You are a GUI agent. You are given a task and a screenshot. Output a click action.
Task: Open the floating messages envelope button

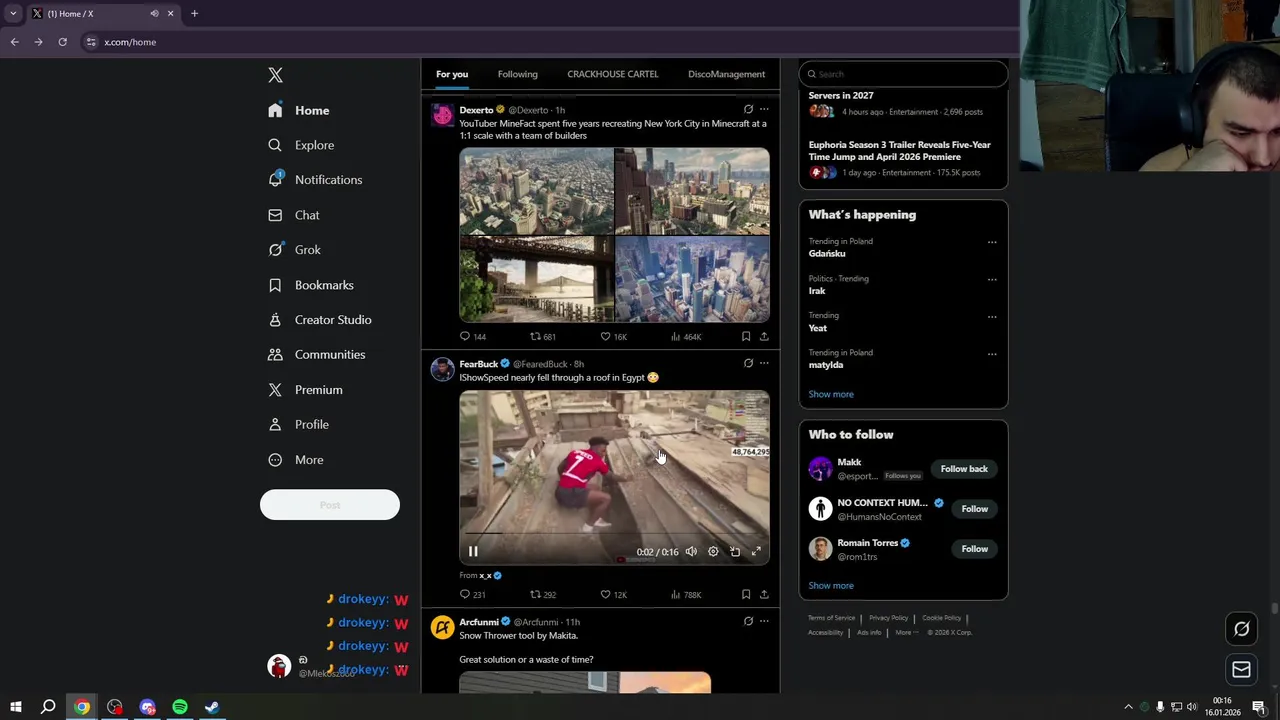pos(1241,670)
